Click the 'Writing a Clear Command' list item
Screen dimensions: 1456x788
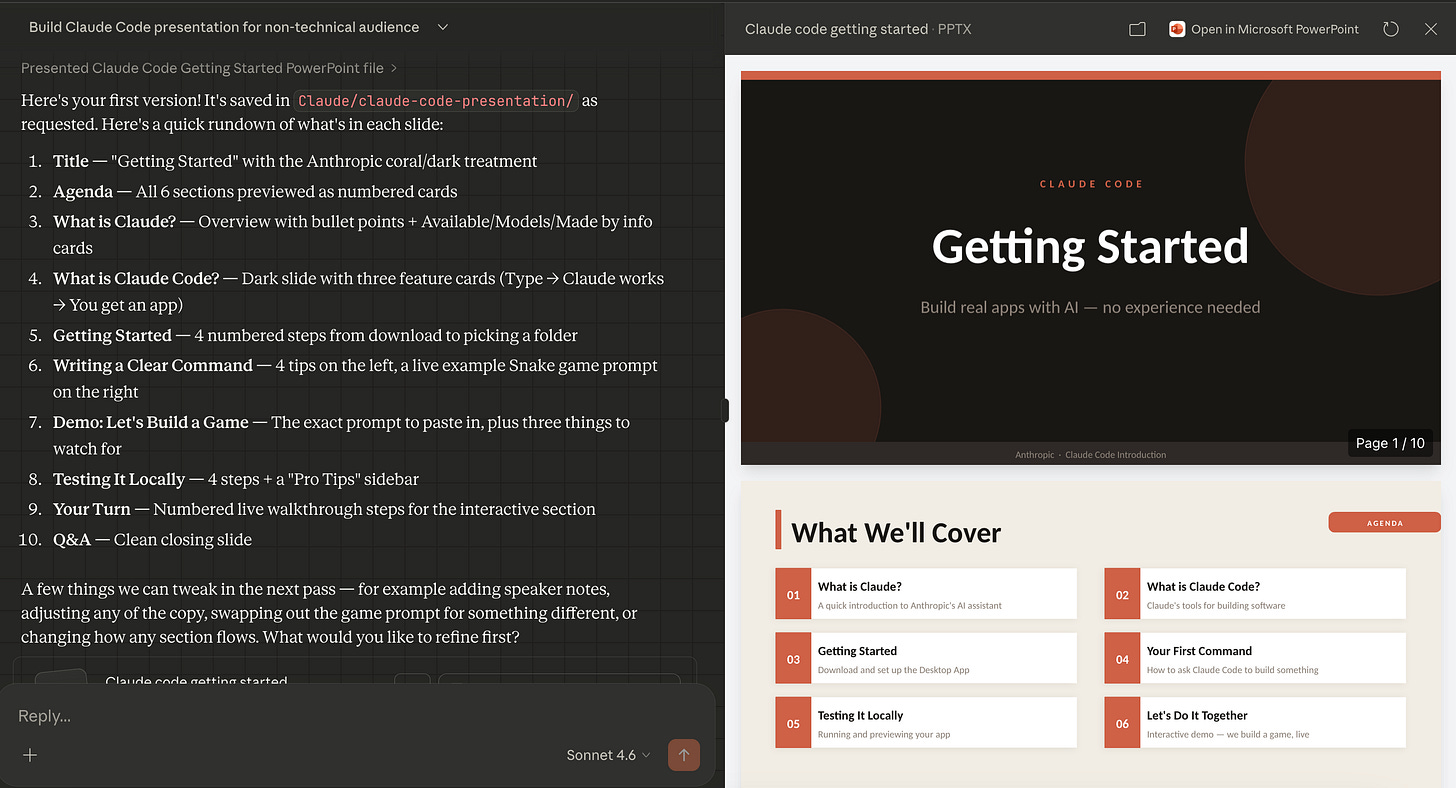[356, 378]
